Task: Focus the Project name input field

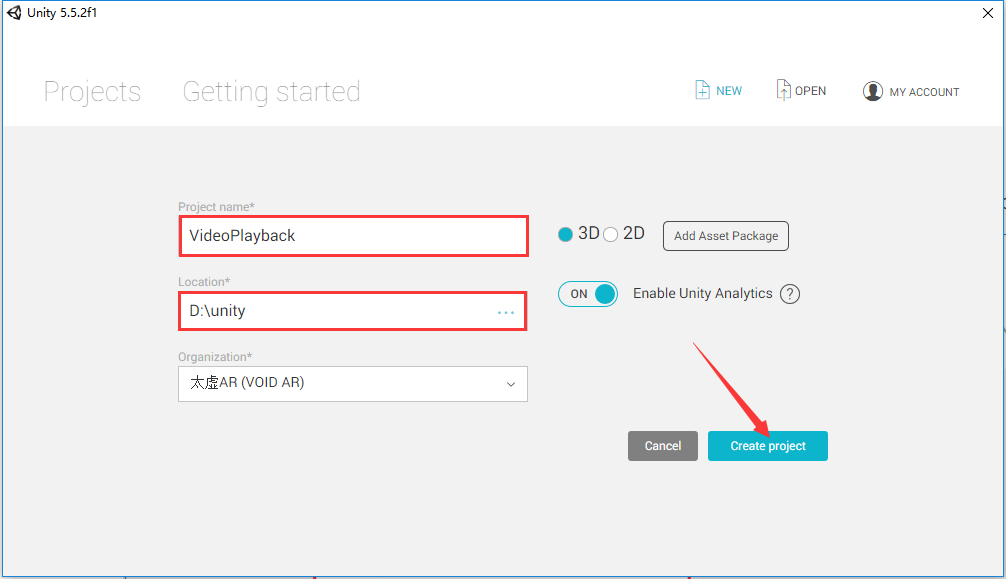Action: (x=354, y=236)
